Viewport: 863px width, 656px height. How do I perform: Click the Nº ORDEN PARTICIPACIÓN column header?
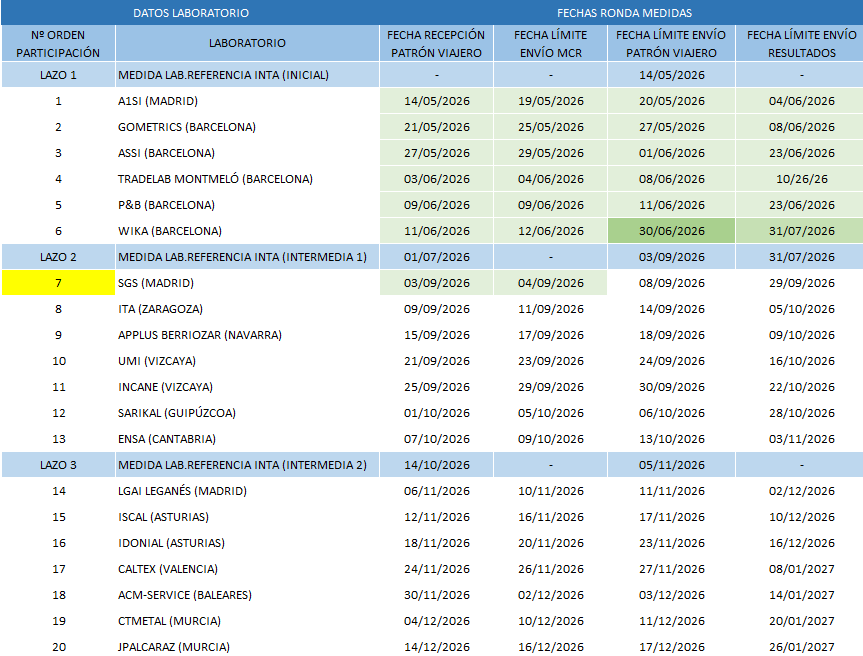(x=58, y=43)
